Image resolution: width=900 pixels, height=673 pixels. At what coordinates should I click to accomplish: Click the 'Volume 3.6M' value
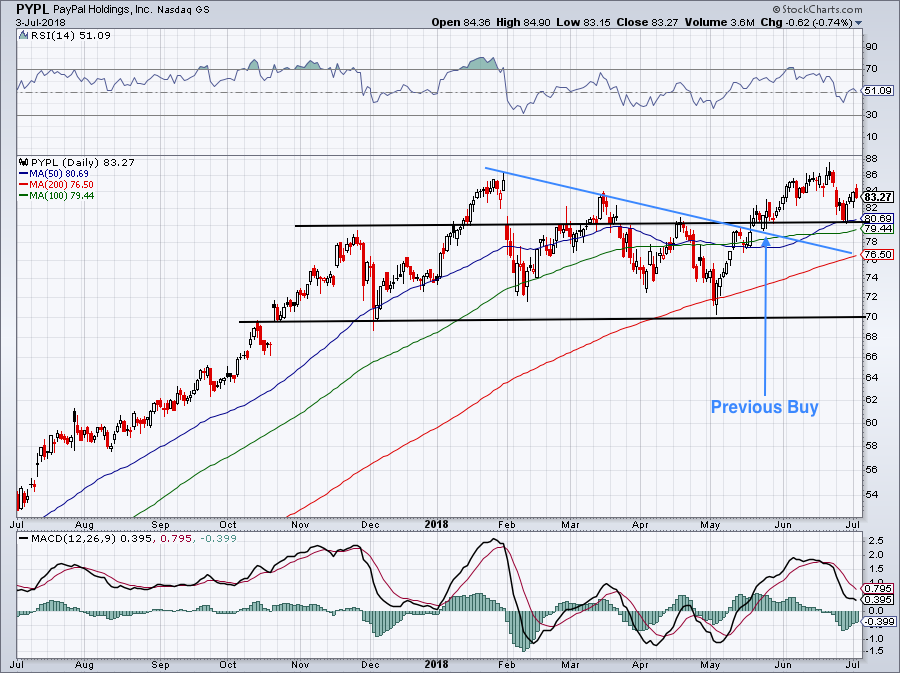[720, 22]
